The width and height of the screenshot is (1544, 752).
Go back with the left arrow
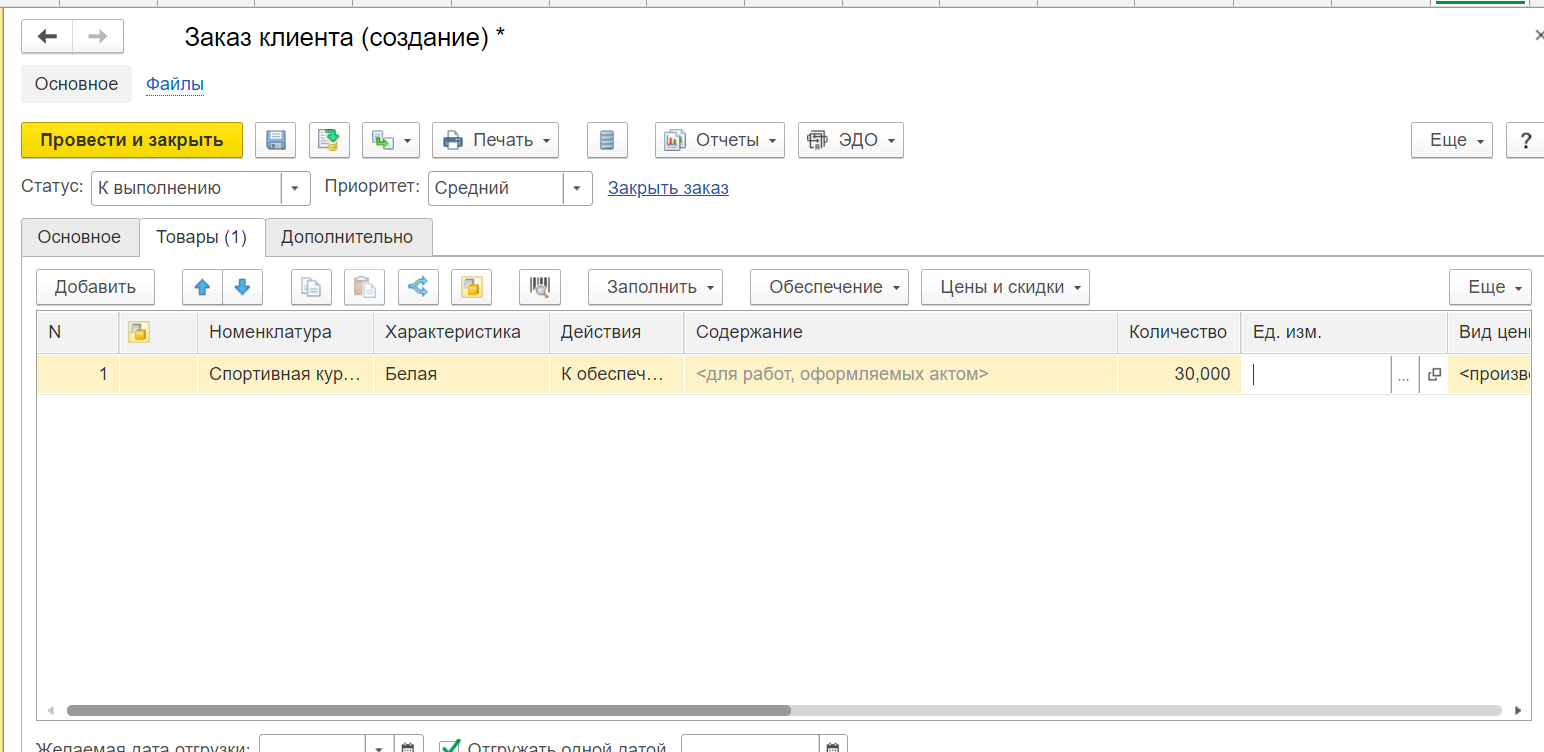click(47, 37)
